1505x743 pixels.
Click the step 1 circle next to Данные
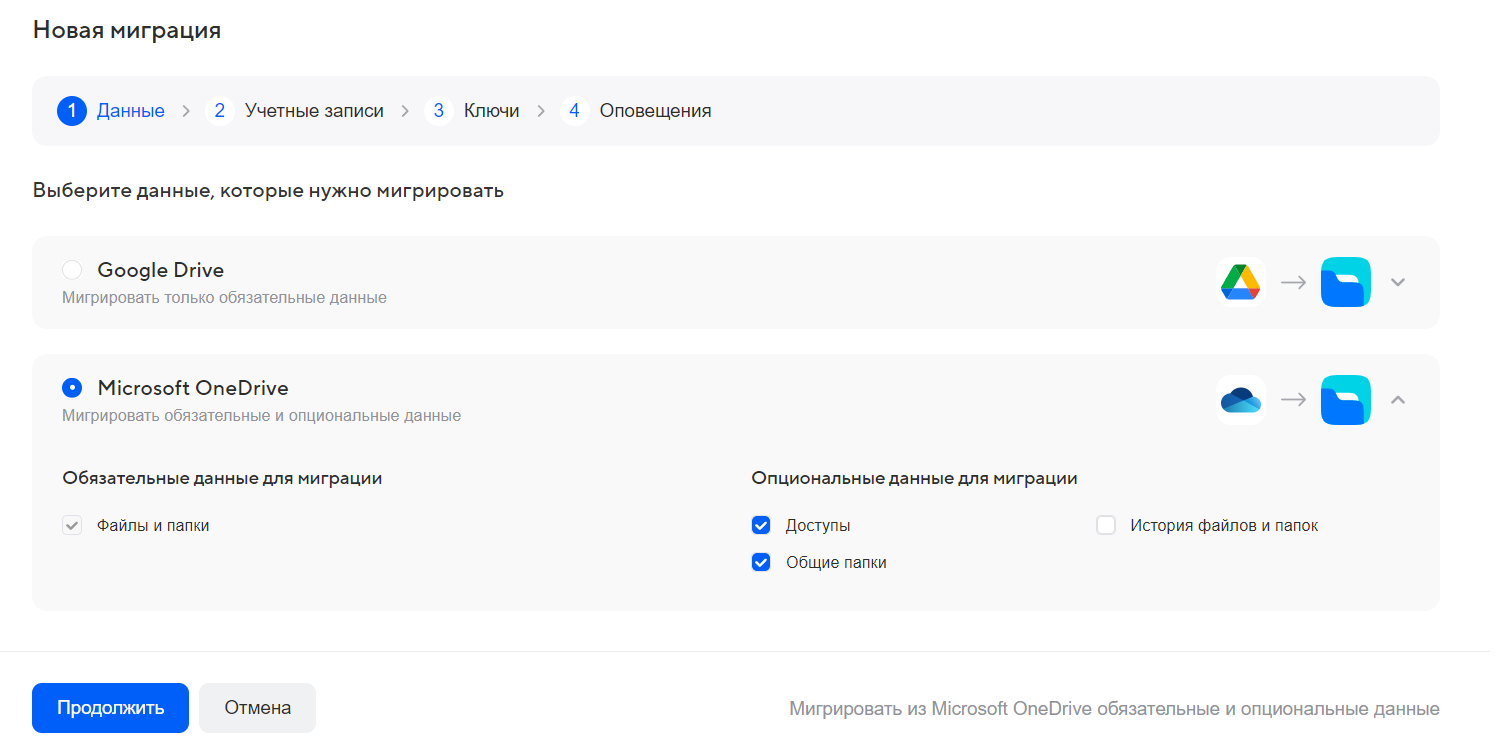[x=71, y=110]
